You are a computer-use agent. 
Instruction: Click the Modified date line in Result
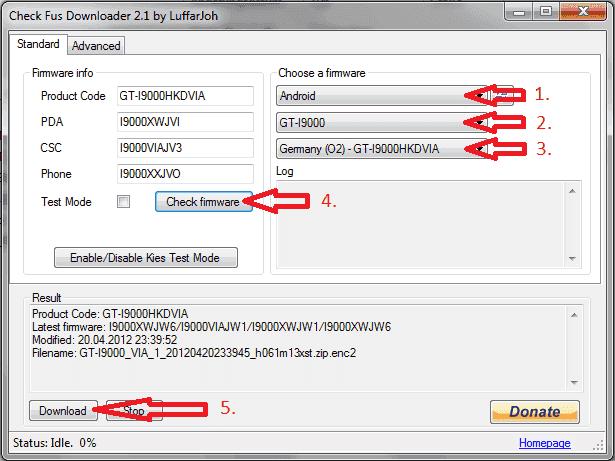pos(104,340)
